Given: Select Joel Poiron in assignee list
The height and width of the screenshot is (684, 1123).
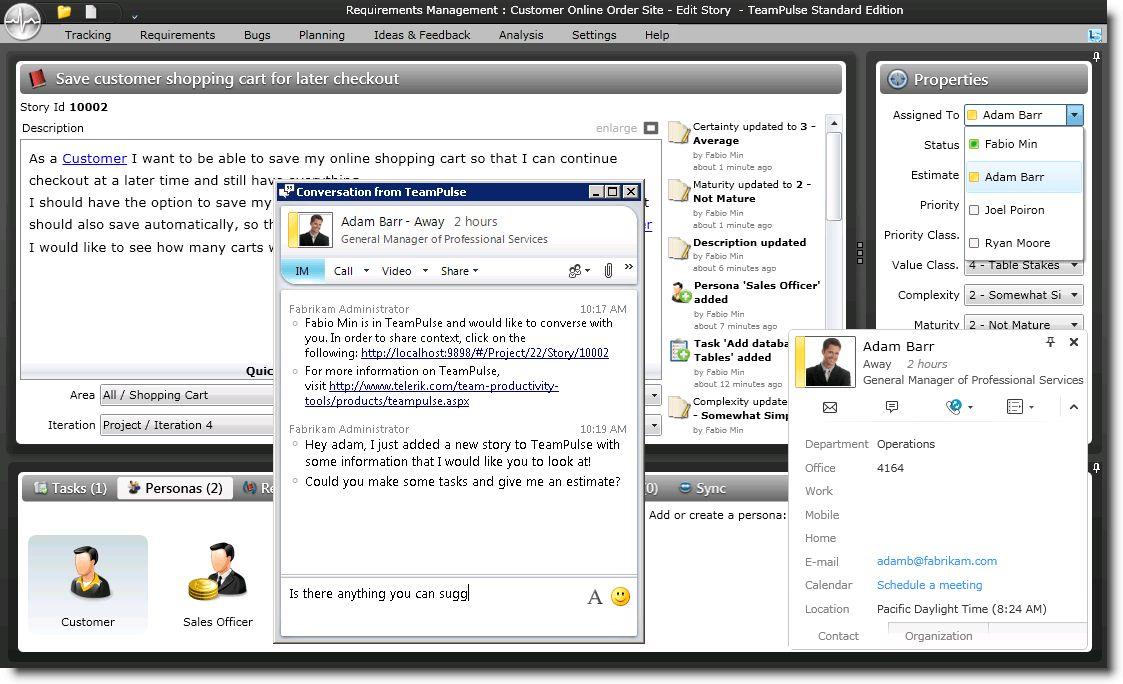Looking at the screenshot, I should tap(1013, 210).
